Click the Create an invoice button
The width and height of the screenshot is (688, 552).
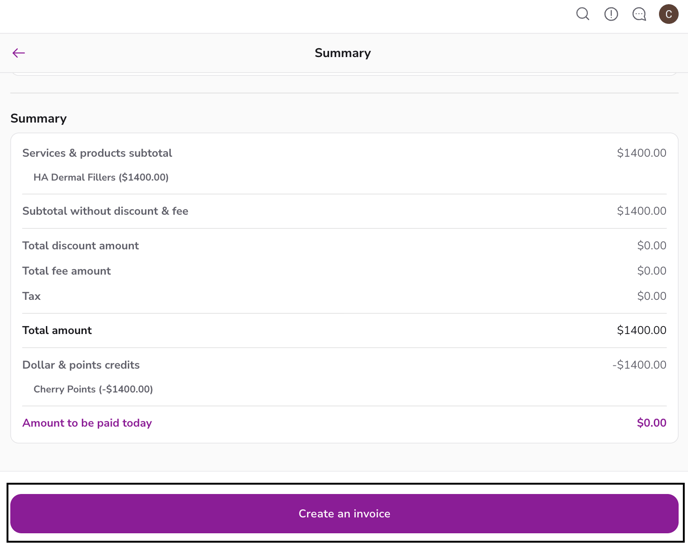click(x=344, y=513)
